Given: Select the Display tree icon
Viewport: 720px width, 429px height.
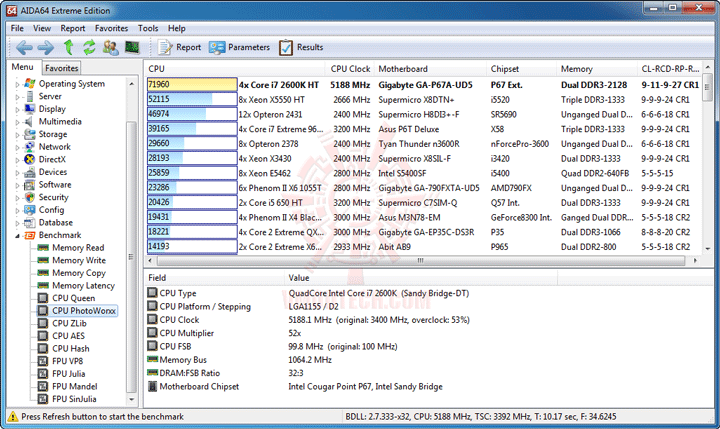Looking at the screenshot, I should pos(30,109).
